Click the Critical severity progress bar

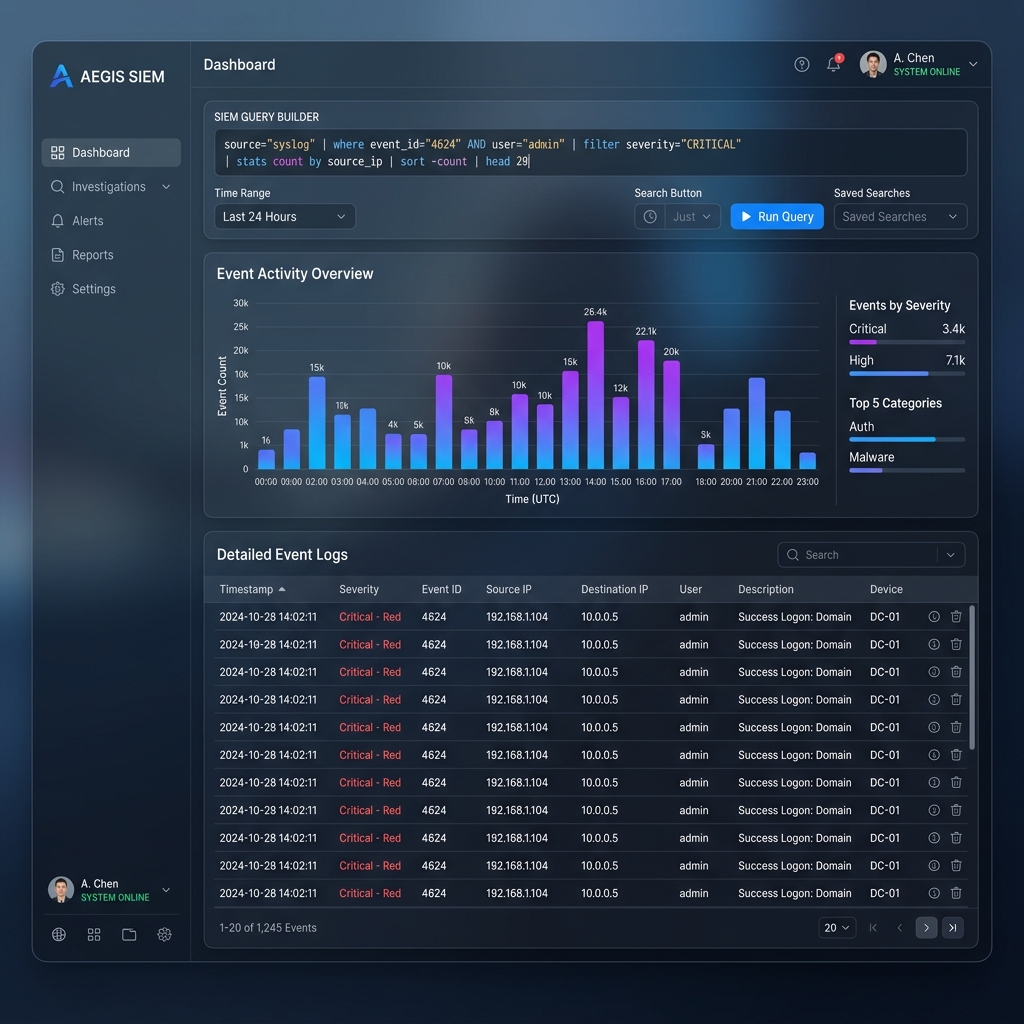coord(906,342)
